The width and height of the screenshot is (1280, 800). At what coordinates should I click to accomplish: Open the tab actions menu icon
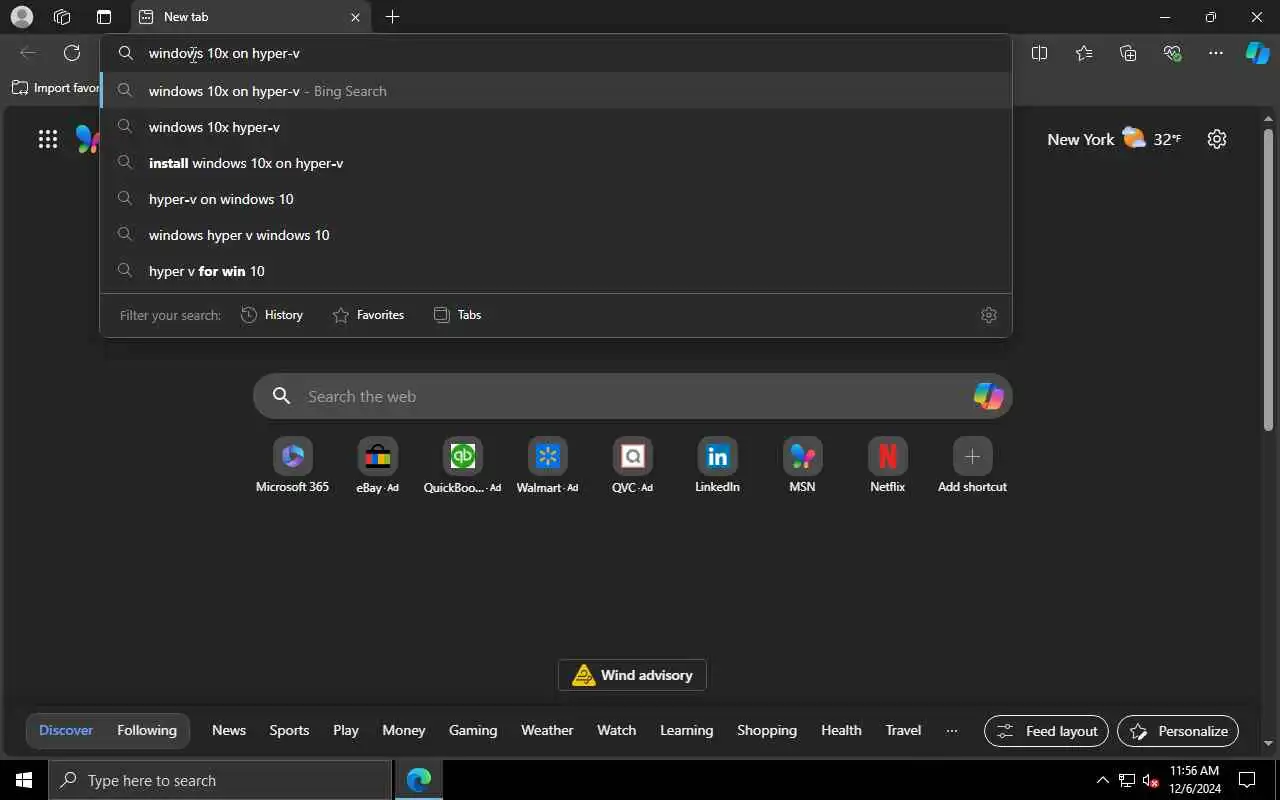point(104,17)
